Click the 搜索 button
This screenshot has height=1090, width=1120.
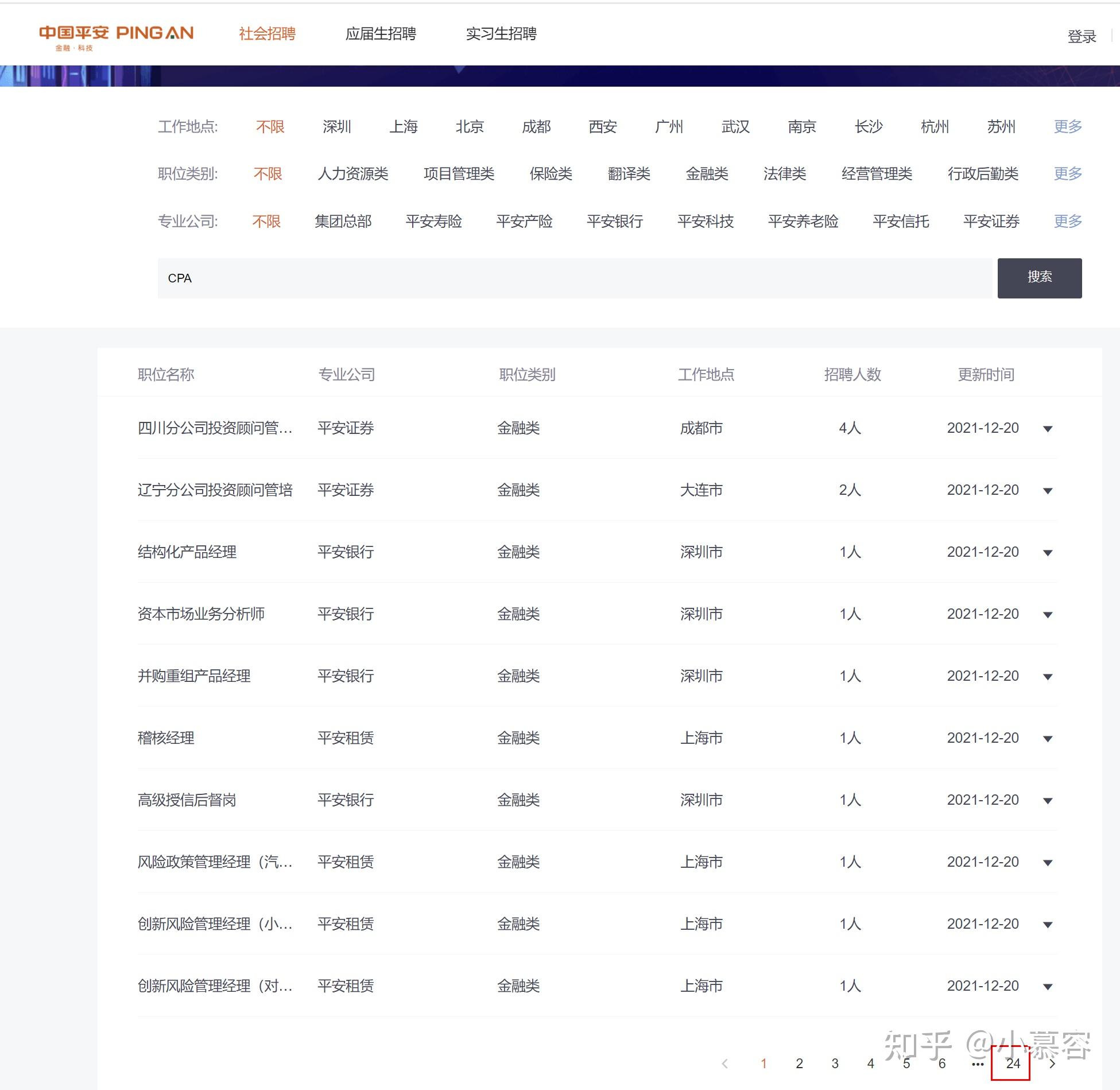coord(1039,278)
